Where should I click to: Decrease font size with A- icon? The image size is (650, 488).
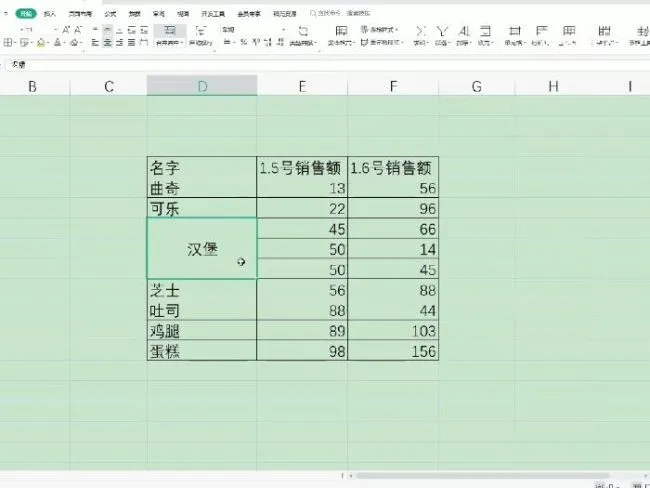point(78,30)
